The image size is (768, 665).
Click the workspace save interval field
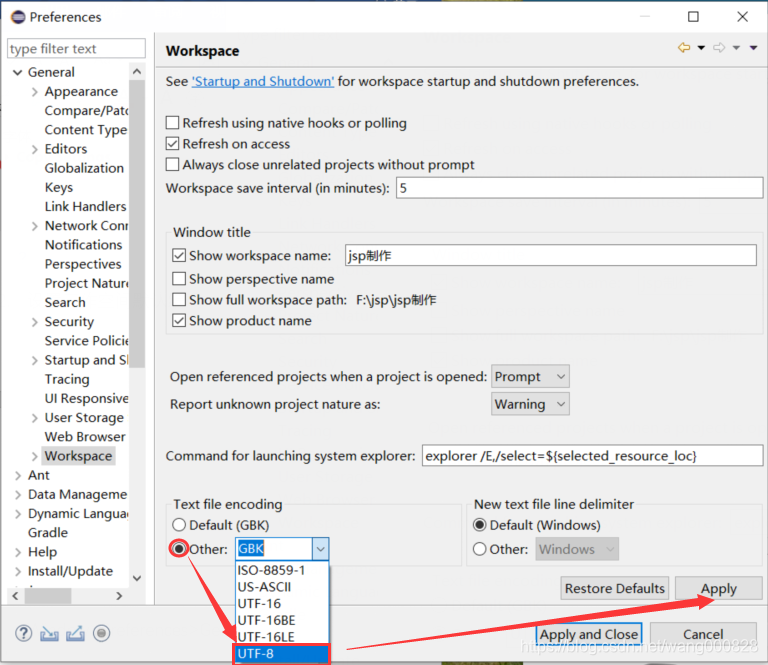click(579, 188)
